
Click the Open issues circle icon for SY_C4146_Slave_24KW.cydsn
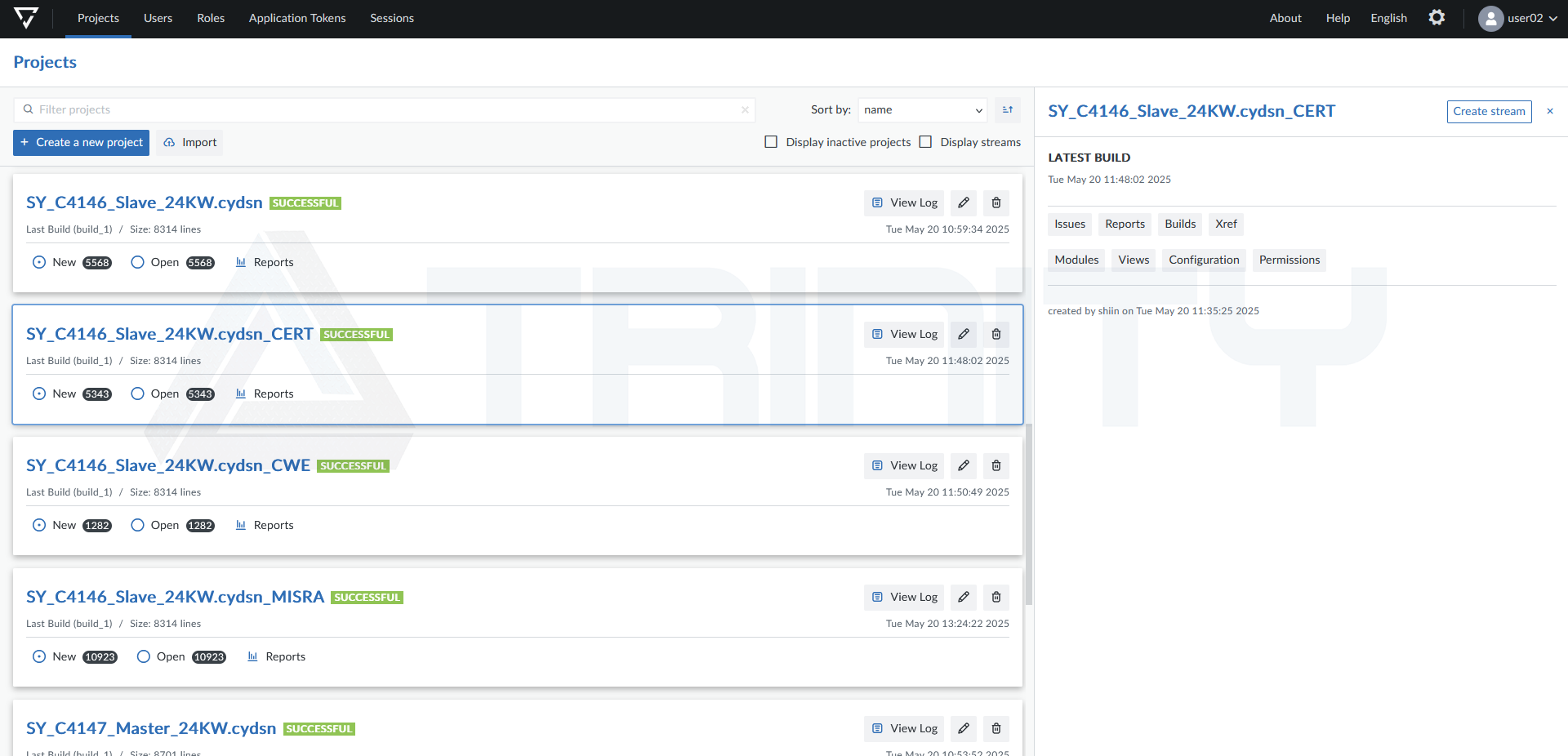coord(137,262)
